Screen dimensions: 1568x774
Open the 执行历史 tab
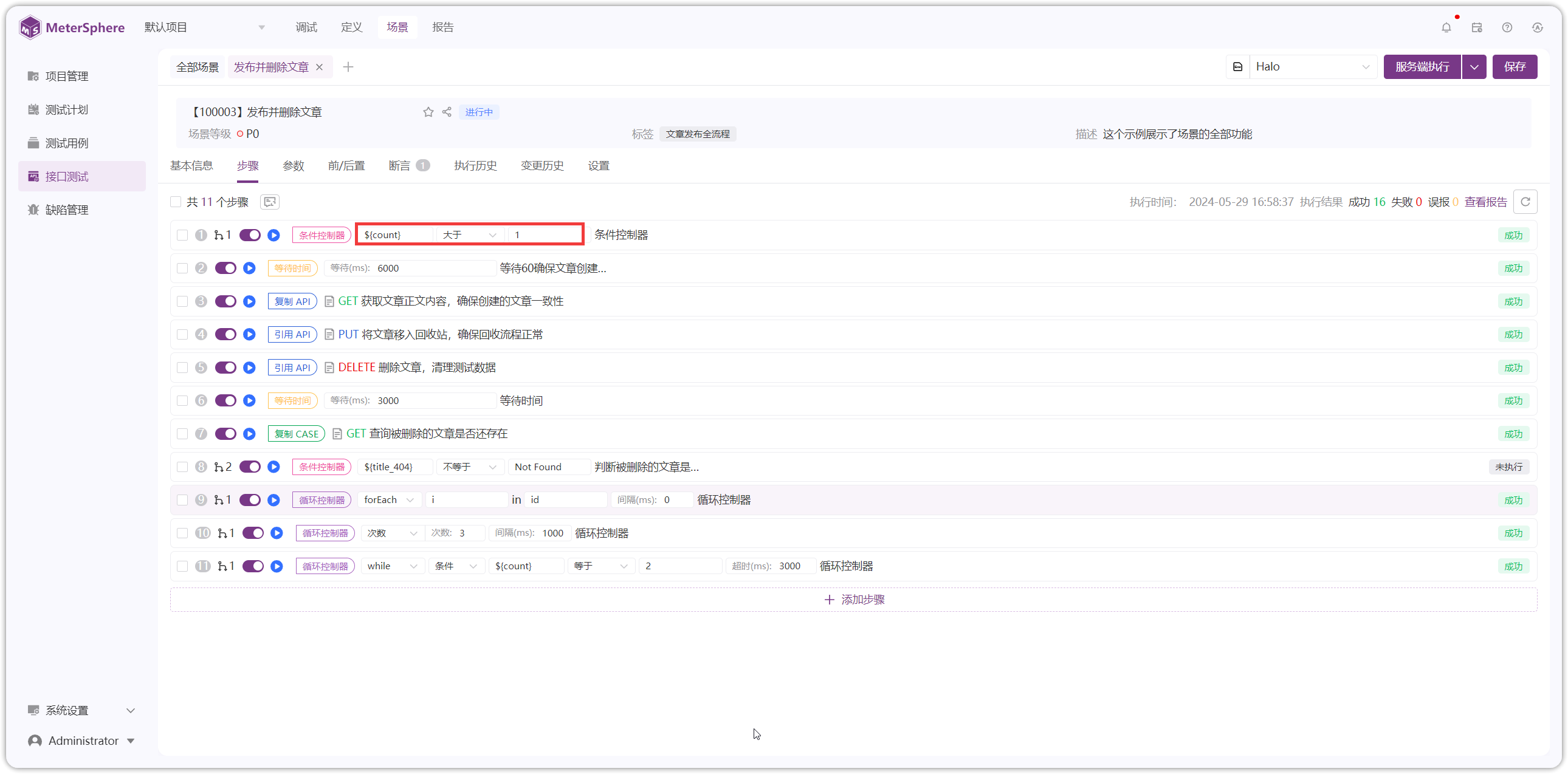click(x=475, y=166)
